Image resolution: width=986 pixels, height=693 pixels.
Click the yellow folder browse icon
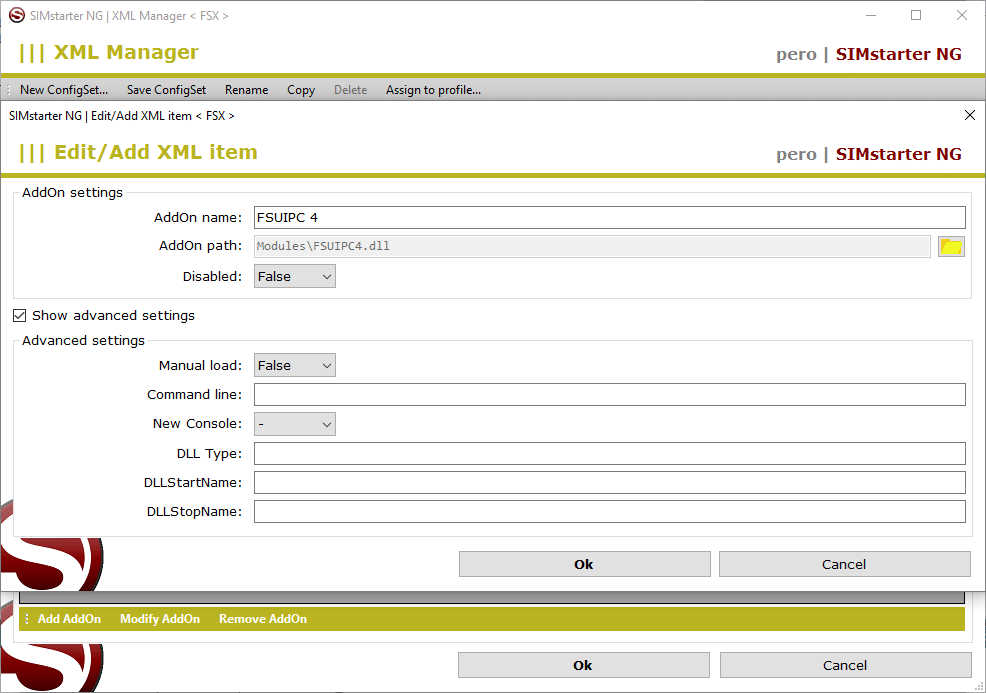[951, 247]
